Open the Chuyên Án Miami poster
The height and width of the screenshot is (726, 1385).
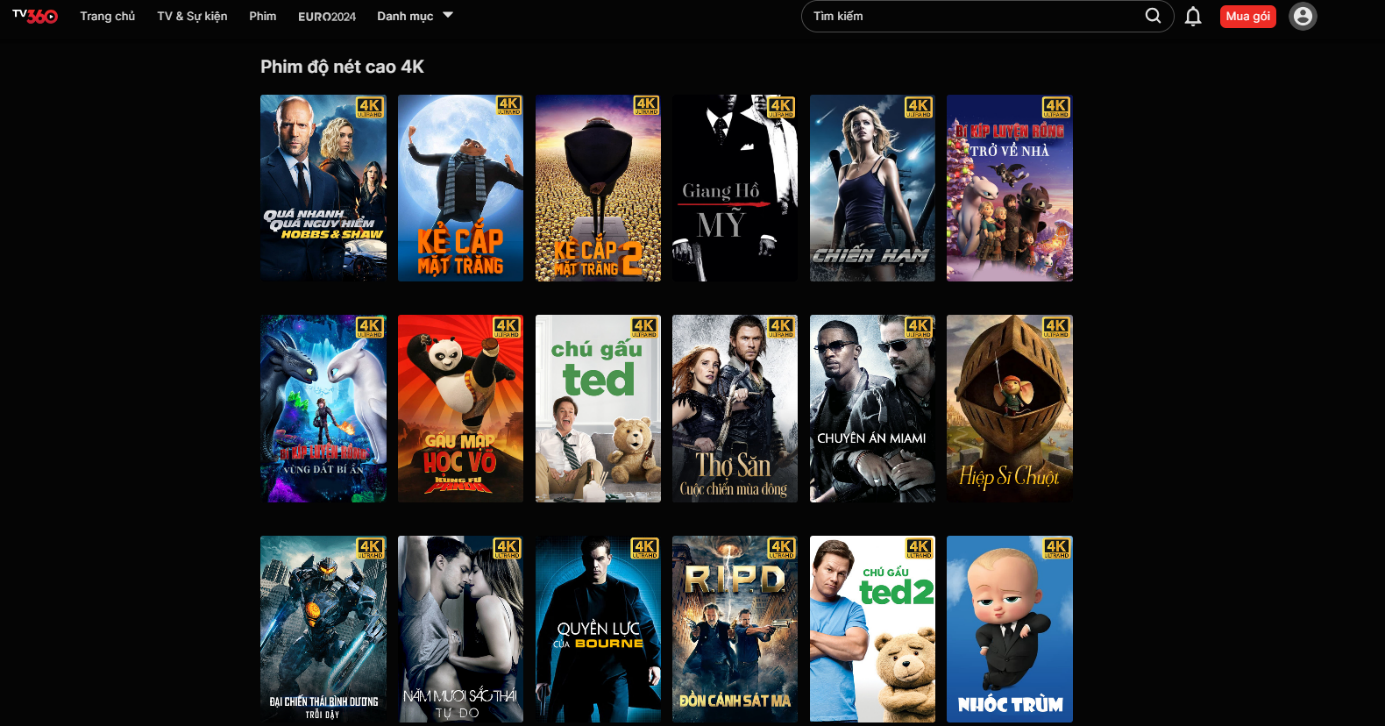[872, 408]
